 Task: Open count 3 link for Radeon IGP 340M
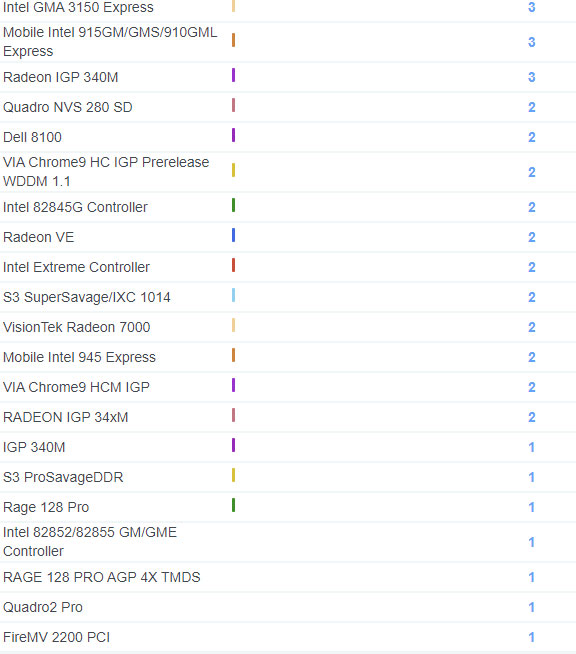(531, 77)
